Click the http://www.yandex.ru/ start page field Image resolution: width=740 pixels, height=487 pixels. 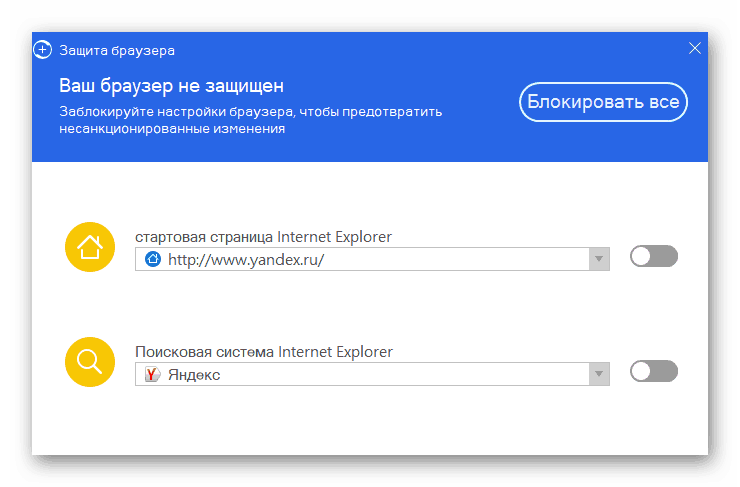point(370,259)
